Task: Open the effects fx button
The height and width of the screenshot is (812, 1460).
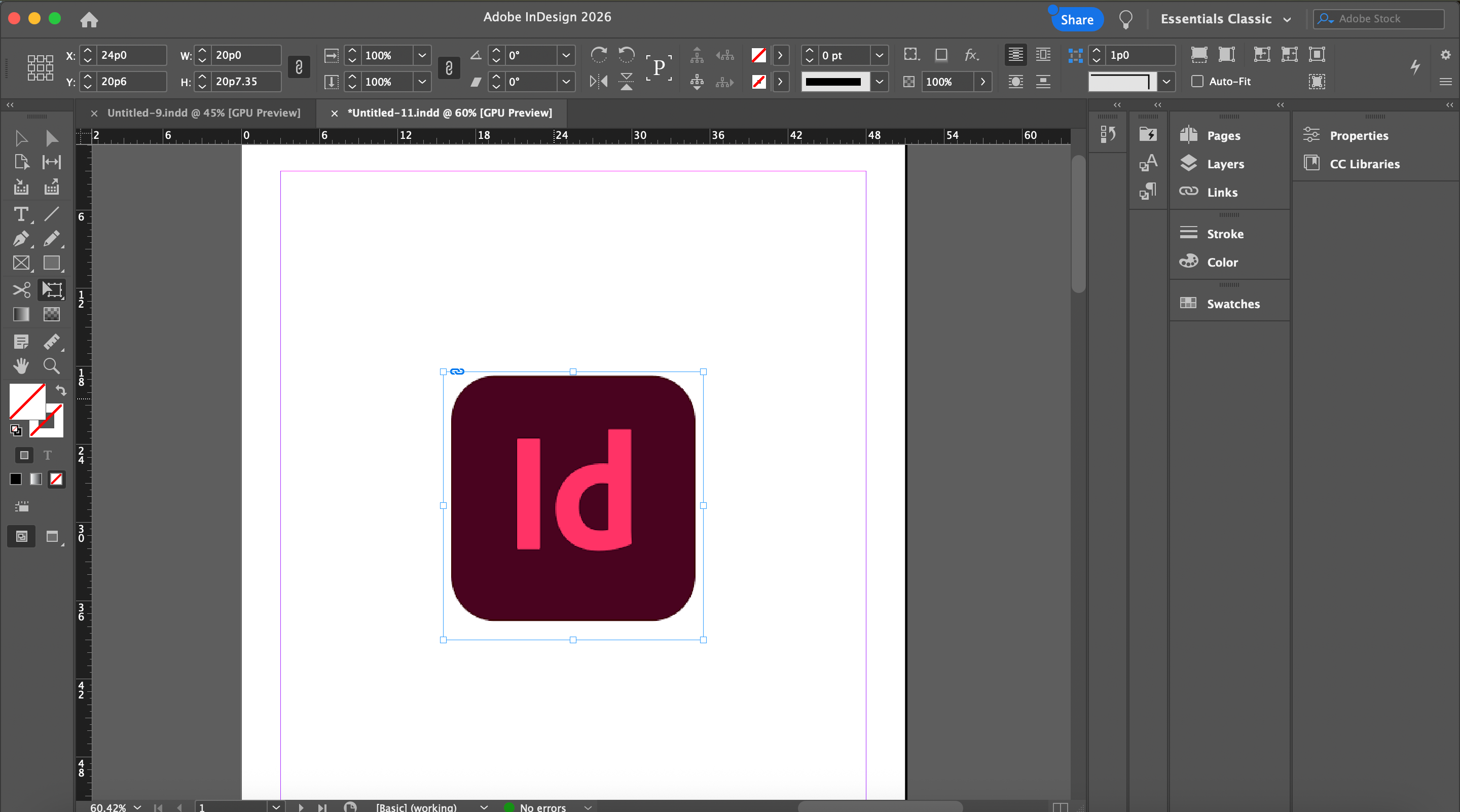Action: pos(971,55)
